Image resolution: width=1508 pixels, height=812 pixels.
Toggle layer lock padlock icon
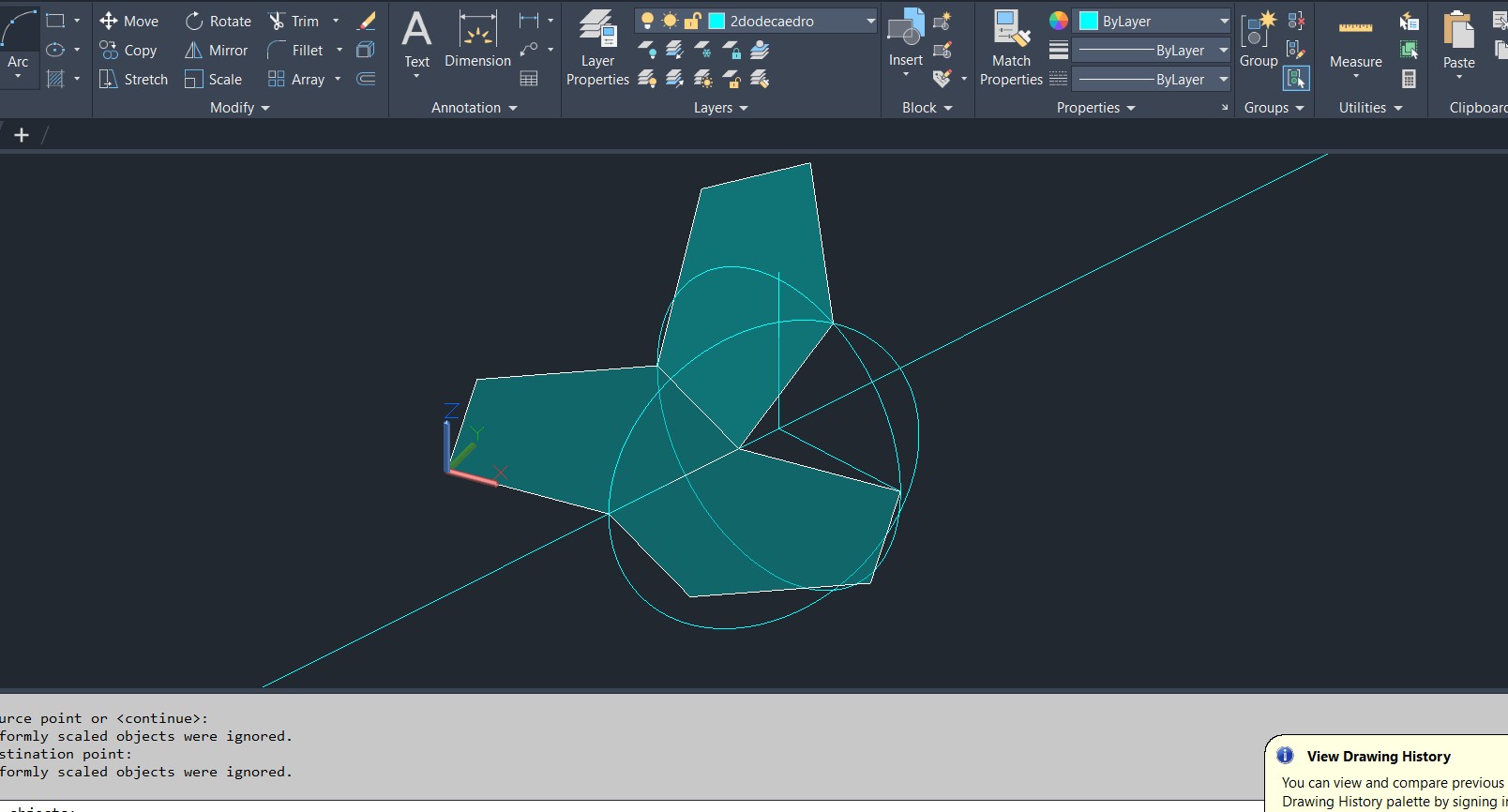coord(693,21)
